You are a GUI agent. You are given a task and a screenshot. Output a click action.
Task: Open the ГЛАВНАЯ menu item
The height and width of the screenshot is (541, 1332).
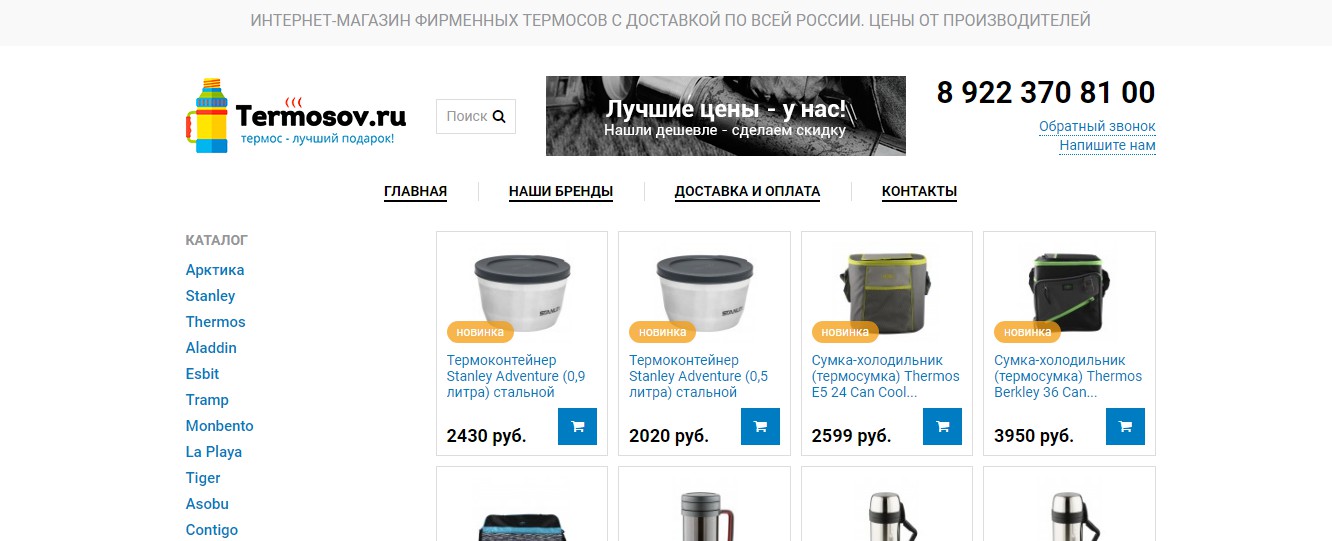415,191
